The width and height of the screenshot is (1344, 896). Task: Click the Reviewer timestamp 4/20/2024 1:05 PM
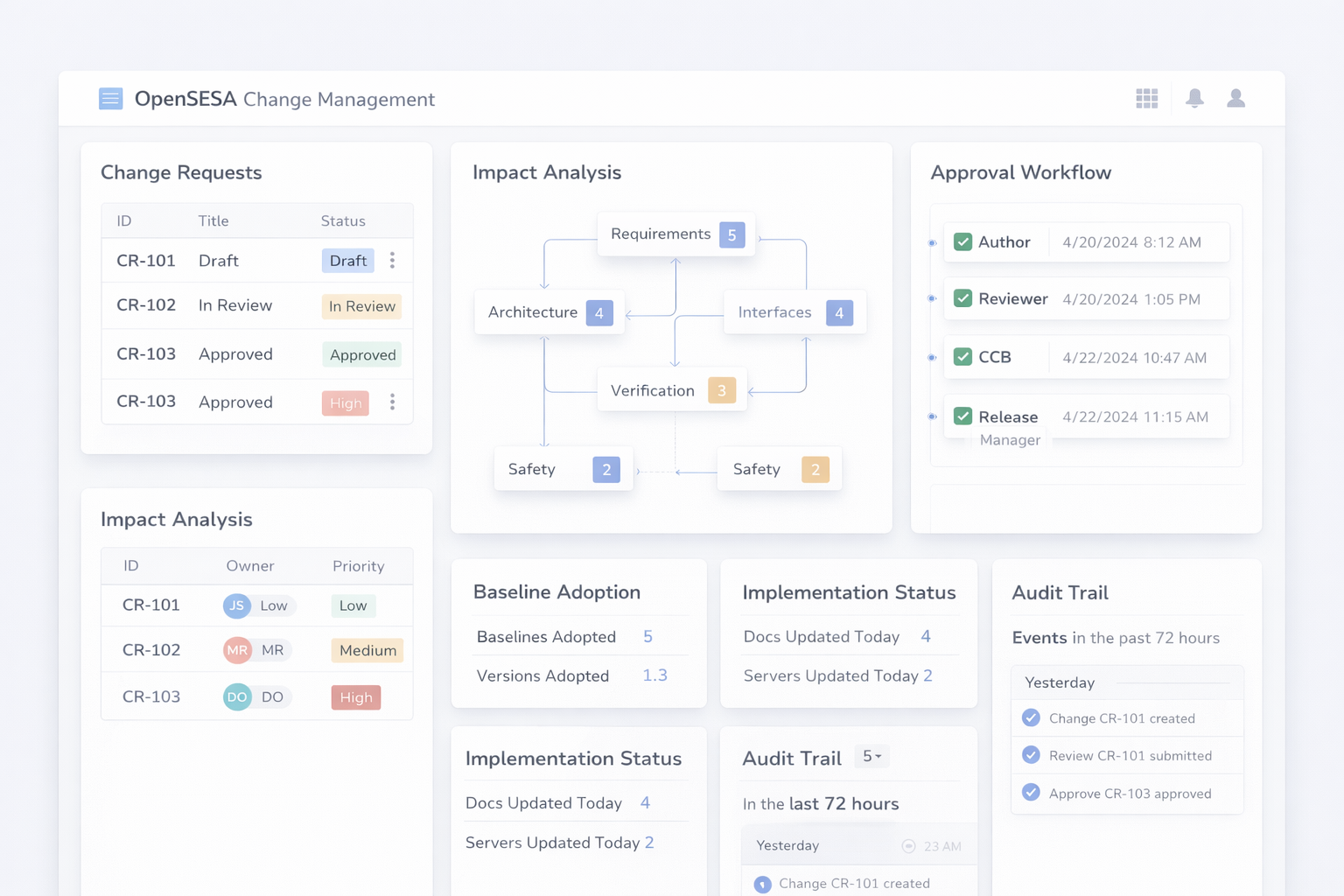click(1131, 299)
